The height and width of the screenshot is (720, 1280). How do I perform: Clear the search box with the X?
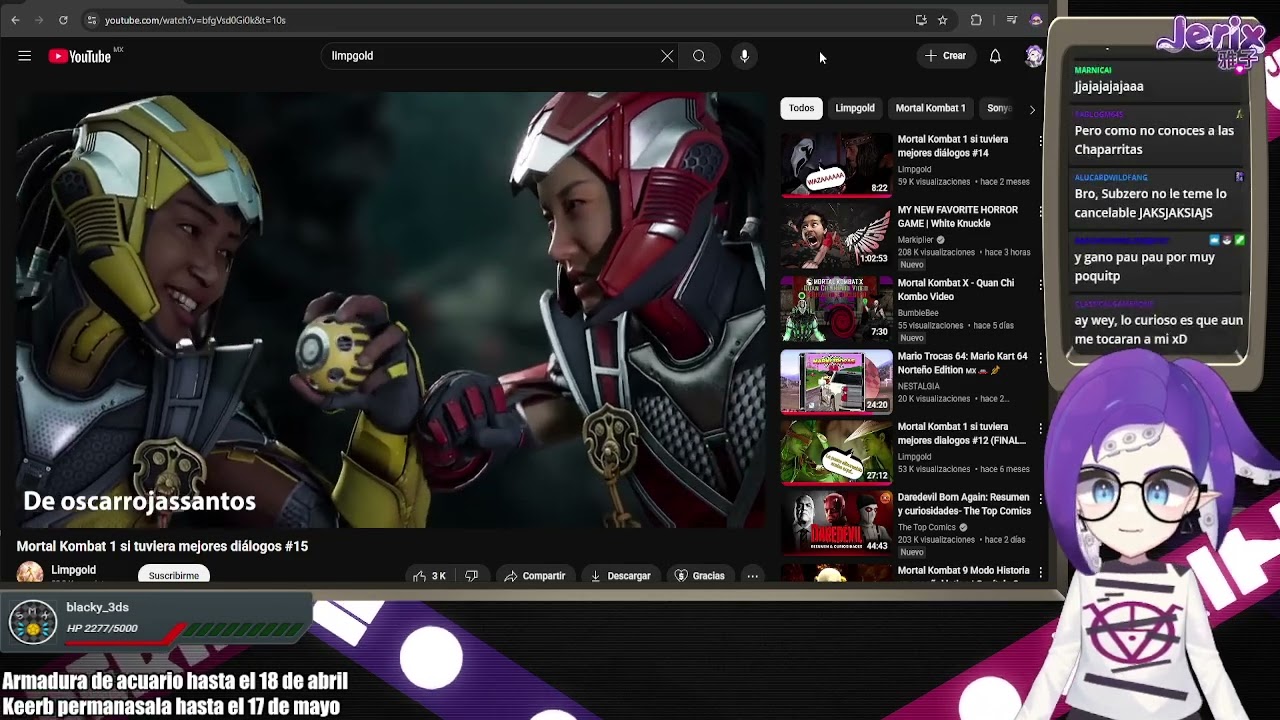coord(667,56)
